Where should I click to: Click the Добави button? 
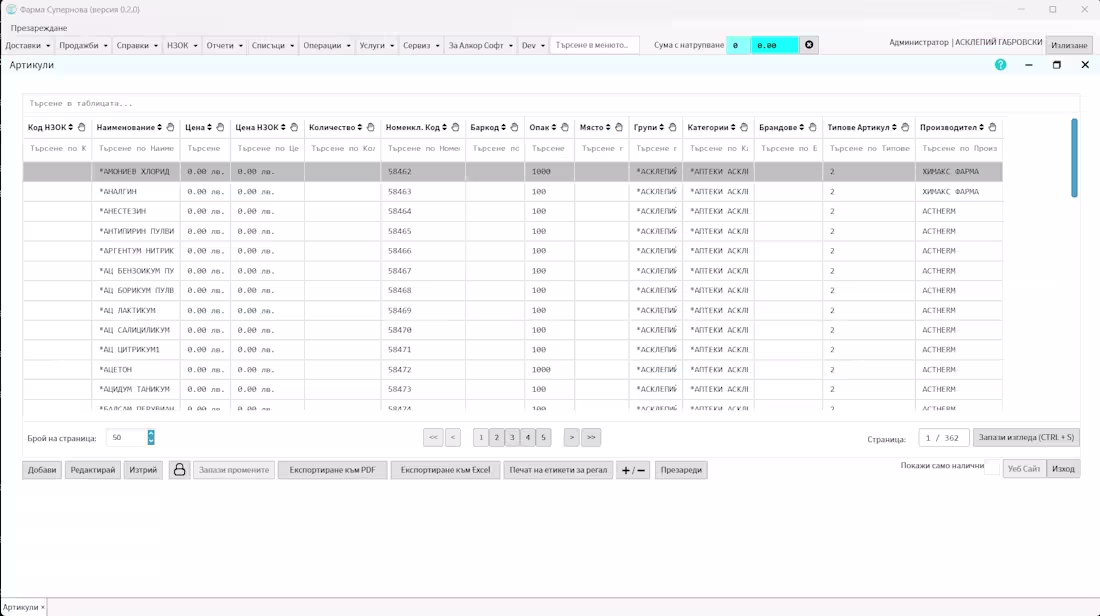(x=41, y=470)
